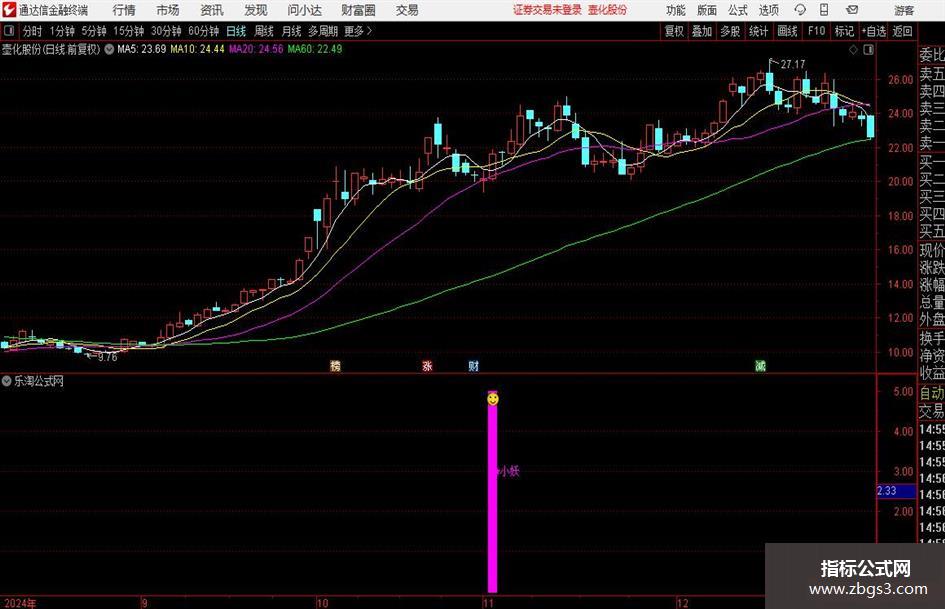Click the 壹化股份(日线 前复权) title
This screenshot has height=609, width=945.
(51, 49)
